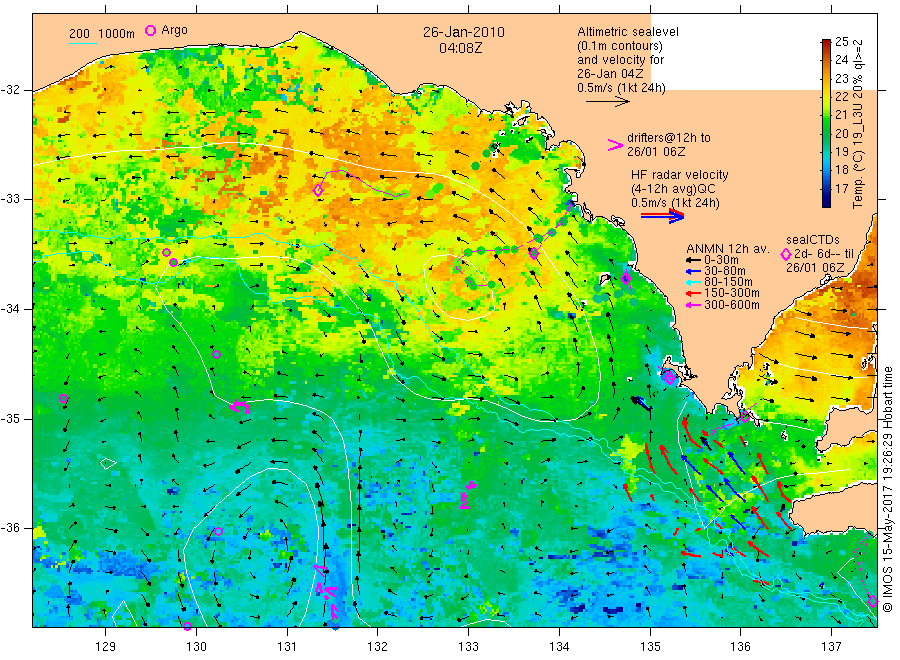The image size is (900, 660).
Task: Select sealCTD diamond near 32.9°S 131.3°E
Action: click(318, 190)
